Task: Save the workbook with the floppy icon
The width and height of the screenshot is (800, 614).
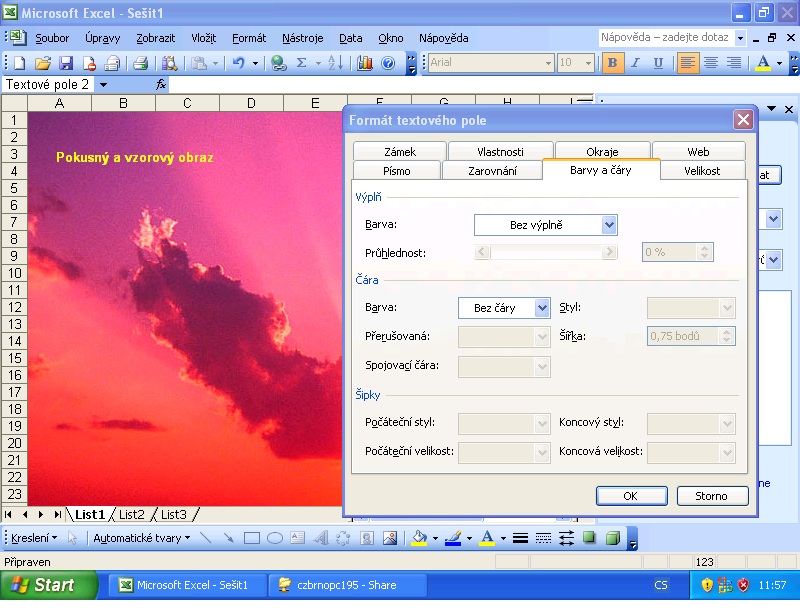Action: 66,63
